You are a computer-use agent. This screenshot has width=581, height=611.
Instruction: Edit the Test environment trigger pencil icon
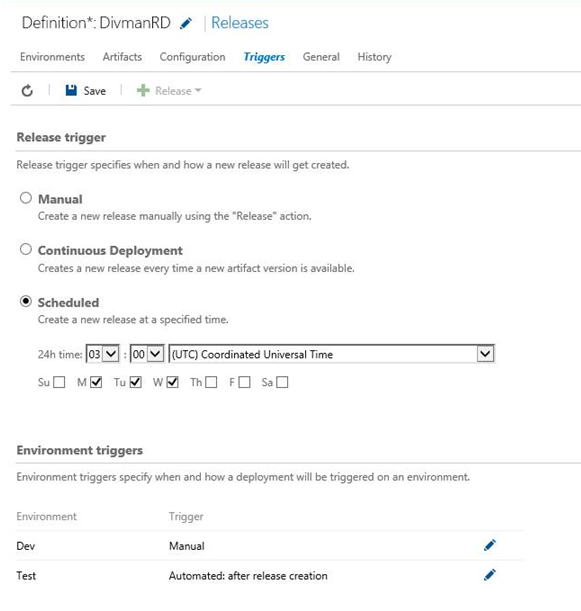tap(490, 575)
